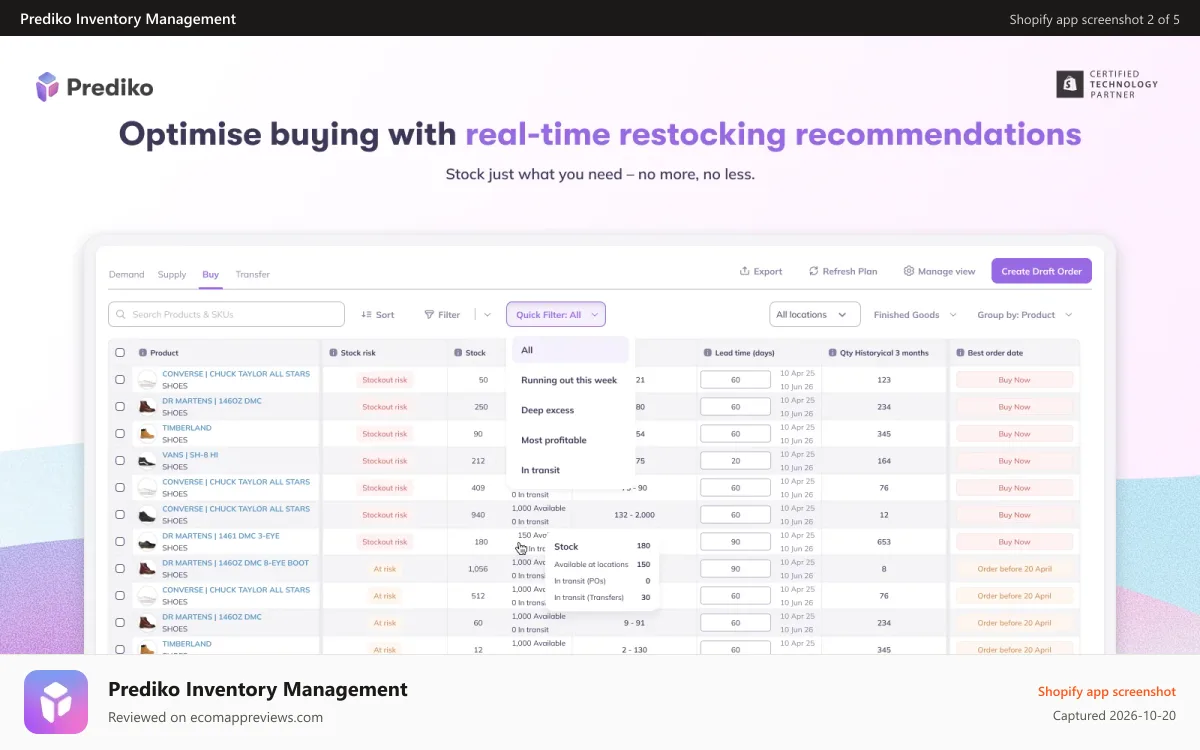Screen dimensions: 1200x750
Task: Open the All locations dropdown
Action: coord(814,315)
